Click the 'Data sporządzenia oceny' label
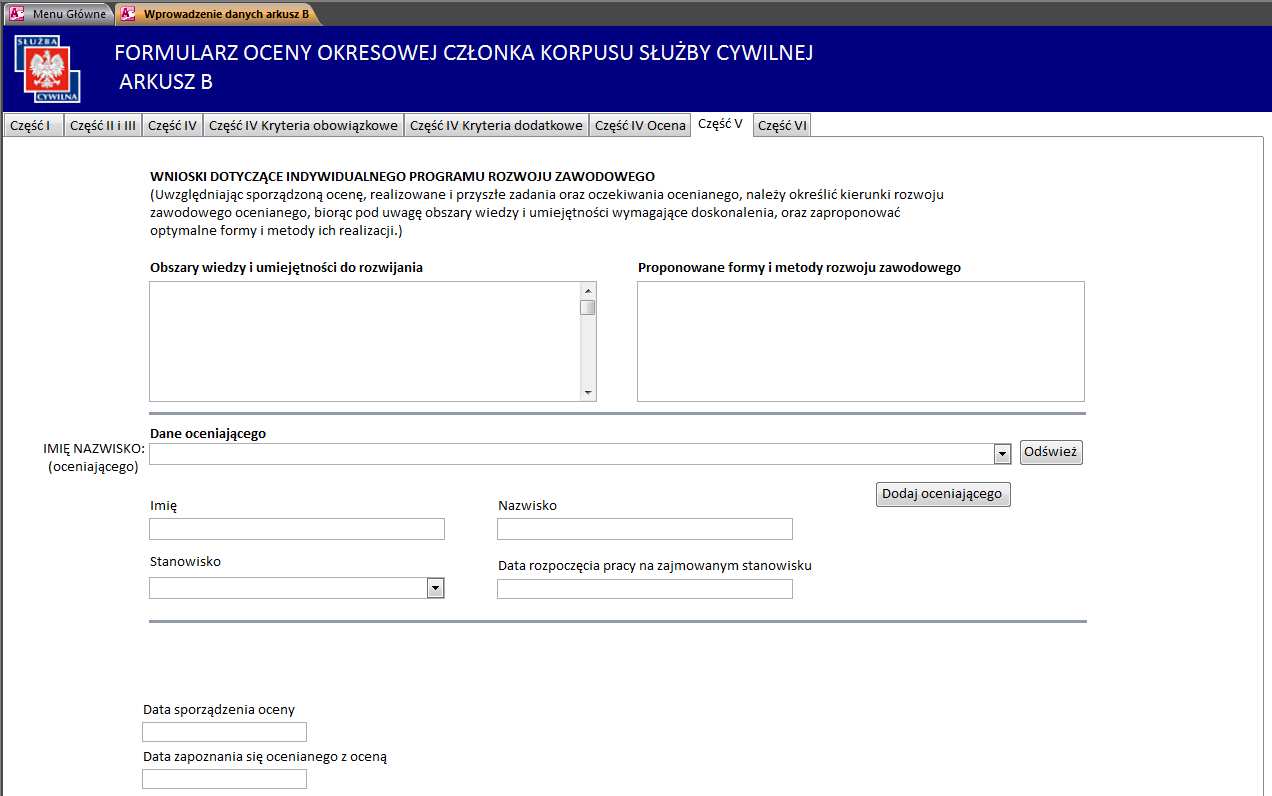Image resolution: width=1272 pixels, height=796 pixels. click(219, 709)
